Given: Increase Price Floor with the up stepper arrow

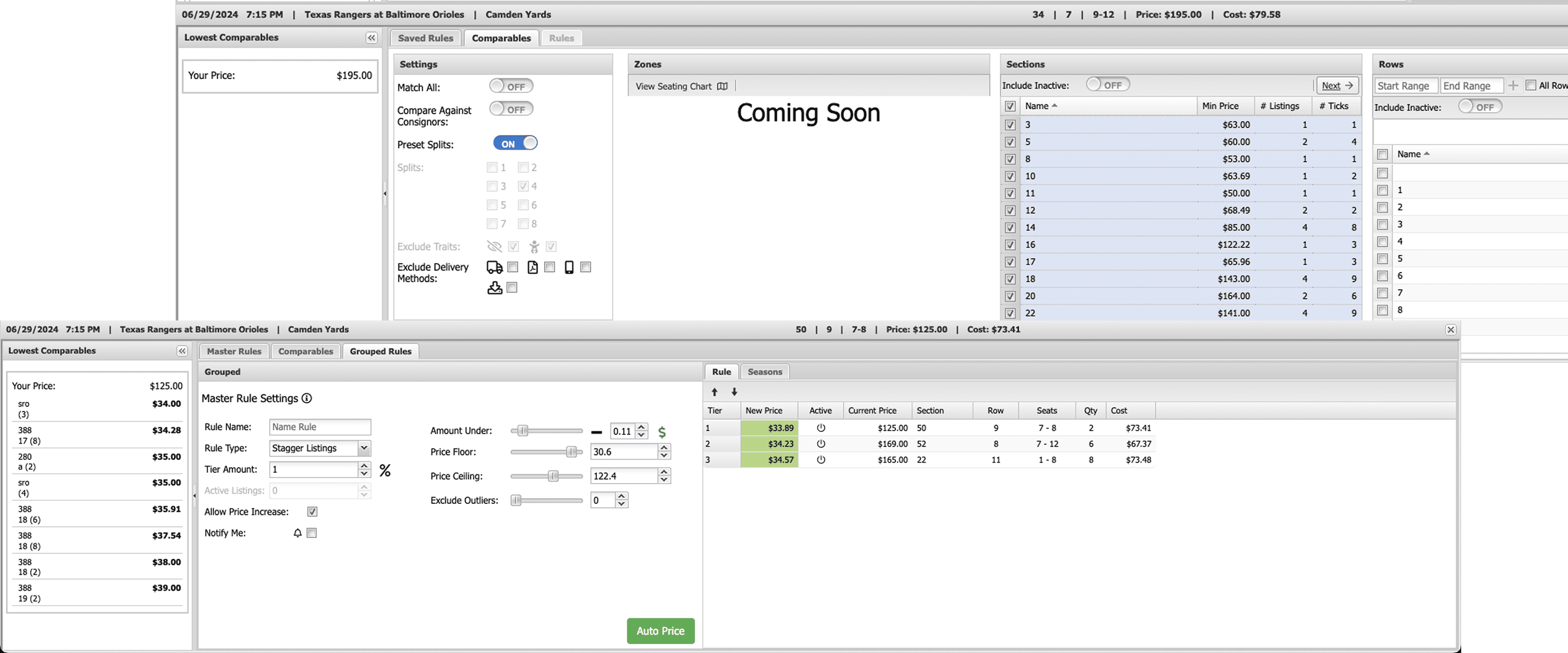Looking at the screenshot, I should [664, 448].
